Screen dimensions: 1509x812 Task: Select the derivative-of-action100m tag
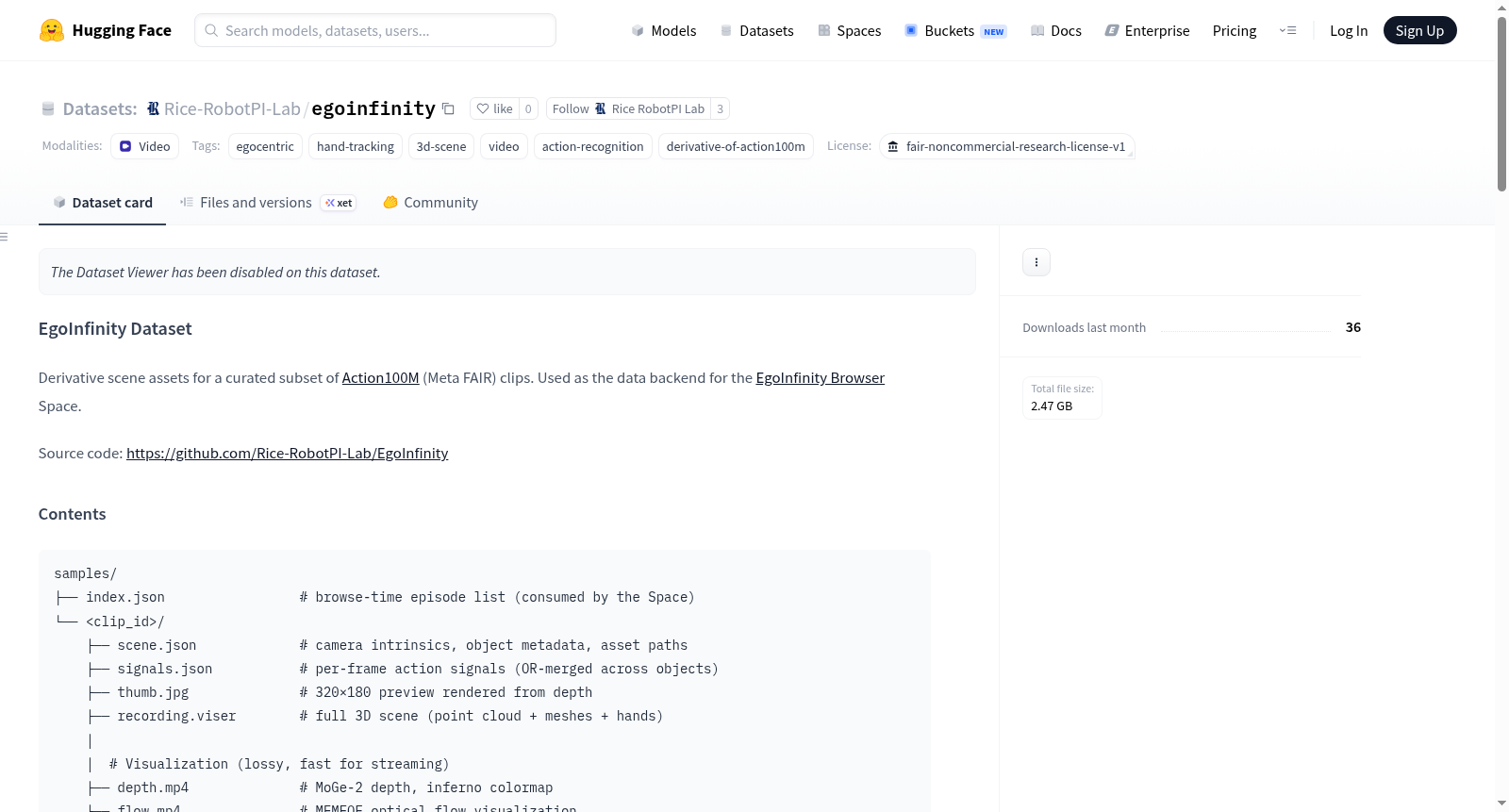point(736,146)
